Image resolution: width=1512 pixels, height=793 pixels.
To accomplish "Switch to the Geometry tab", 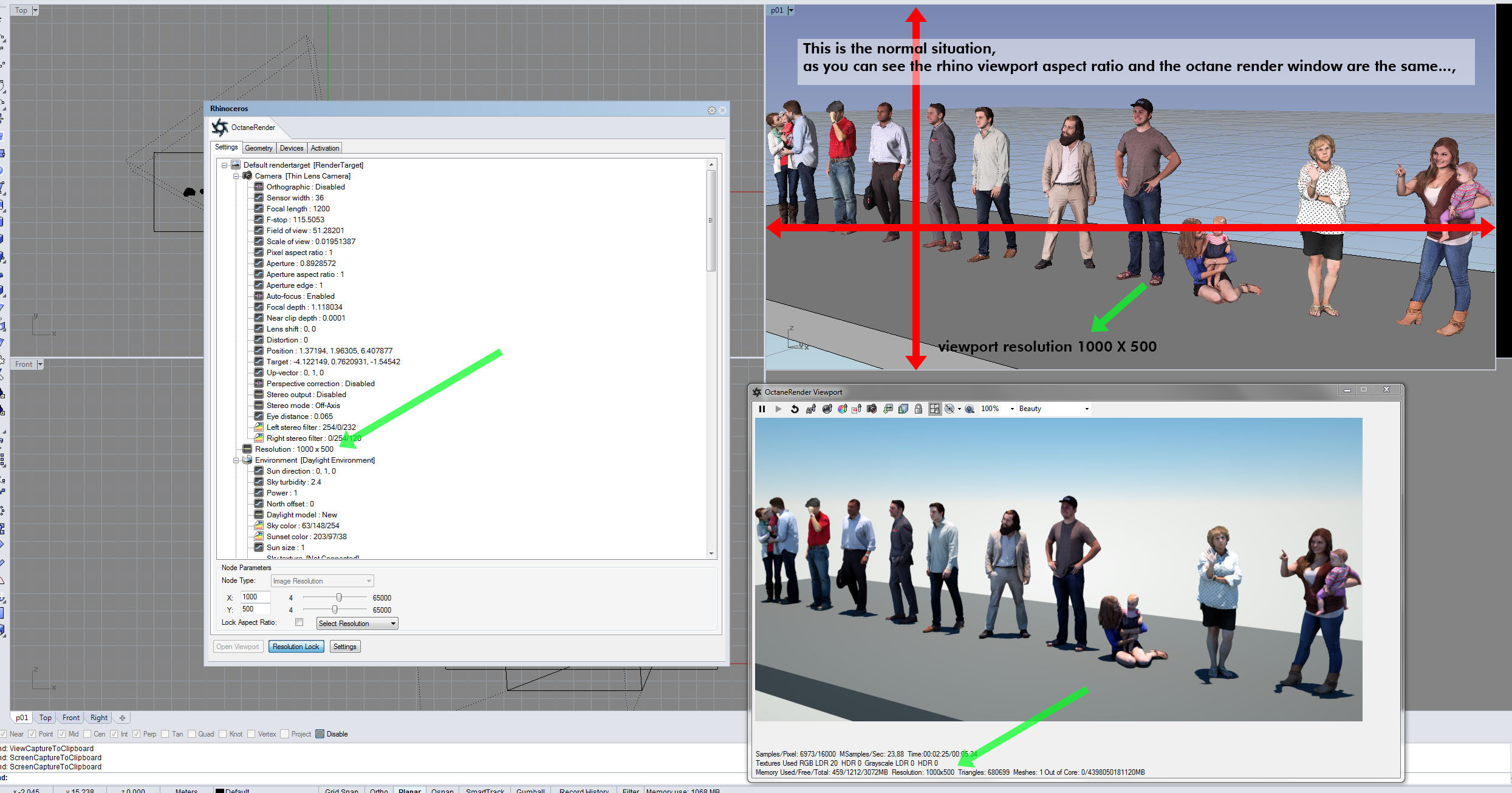I will (x=259, y=148).
